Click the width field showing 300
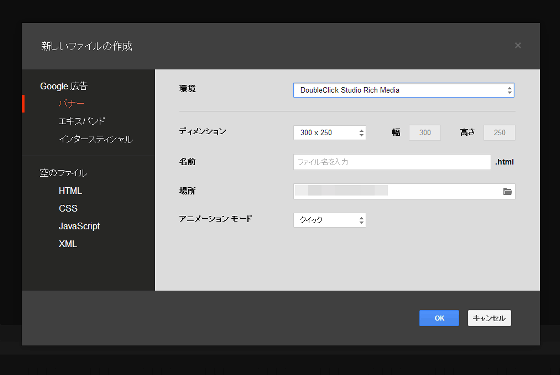 point(425,132)
